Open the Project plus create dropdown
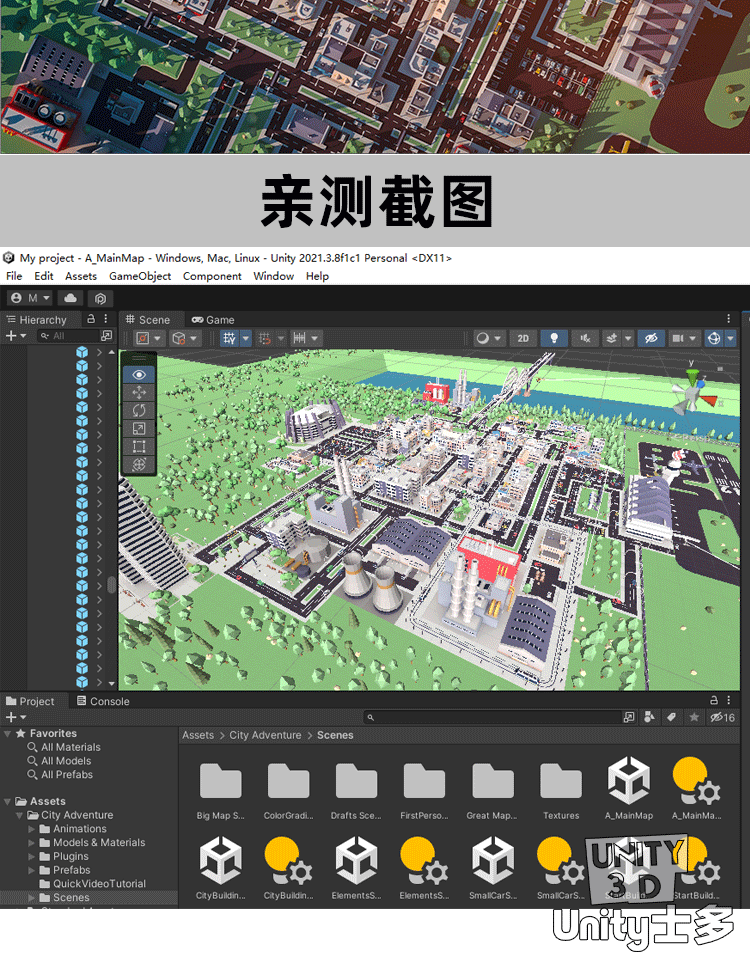Screen dimensions: 750x960 pyautogui.click(x=16, y=717)
